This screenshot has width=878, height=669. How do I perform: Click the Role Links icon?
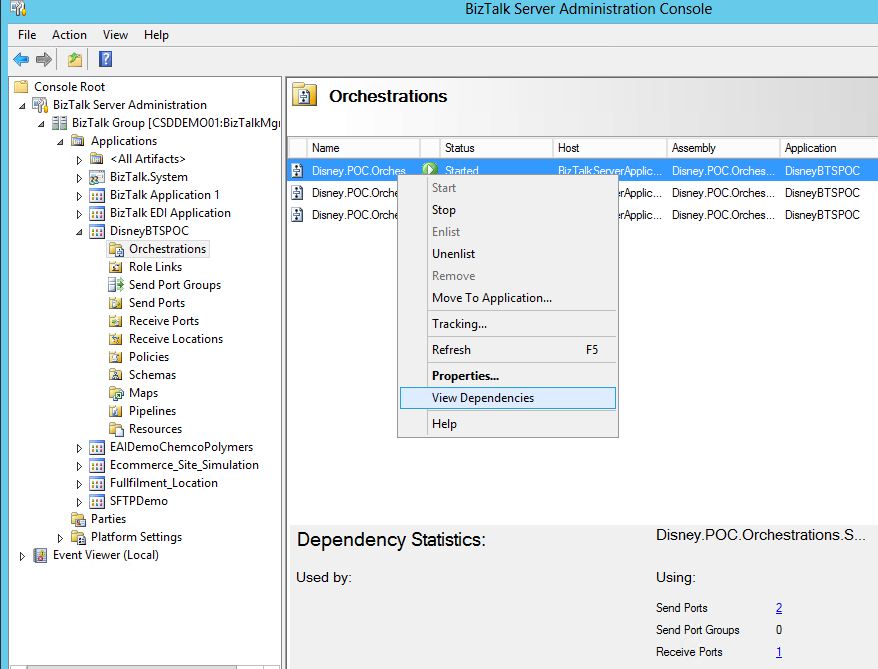[115, 267]
